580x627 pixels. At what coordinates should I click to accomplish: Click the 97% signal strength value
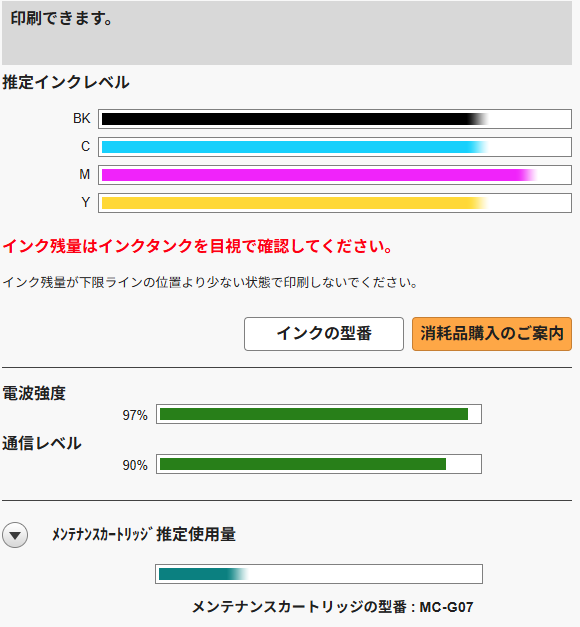[135, 415]
